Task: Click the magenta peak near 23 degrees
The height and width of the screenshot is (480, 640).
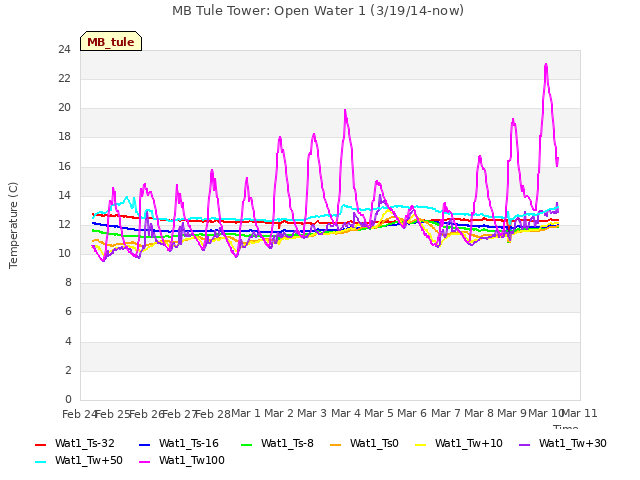Action: (546, 64)
